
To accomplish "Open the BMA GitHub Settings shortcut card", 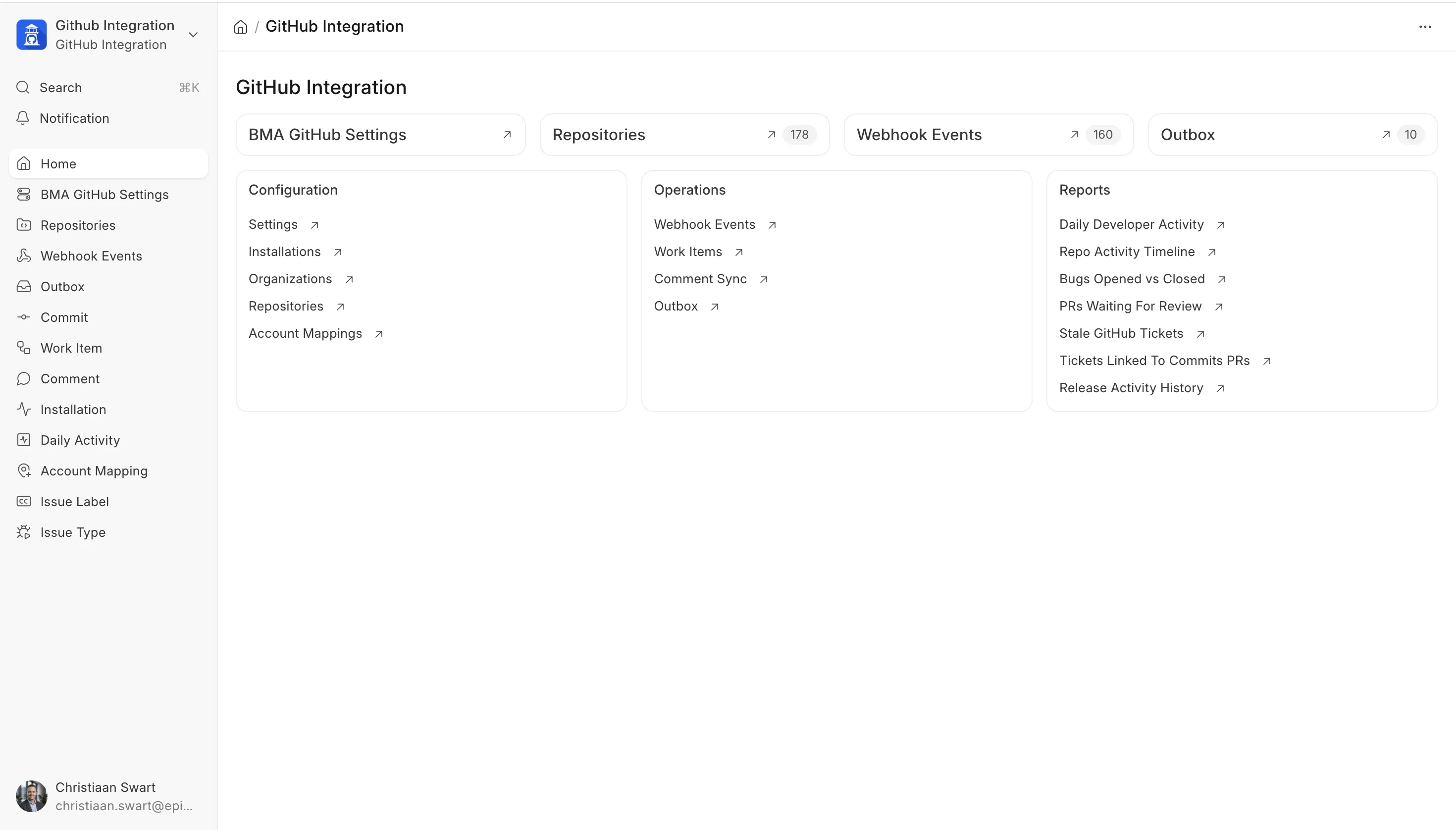I will (381, 135).
